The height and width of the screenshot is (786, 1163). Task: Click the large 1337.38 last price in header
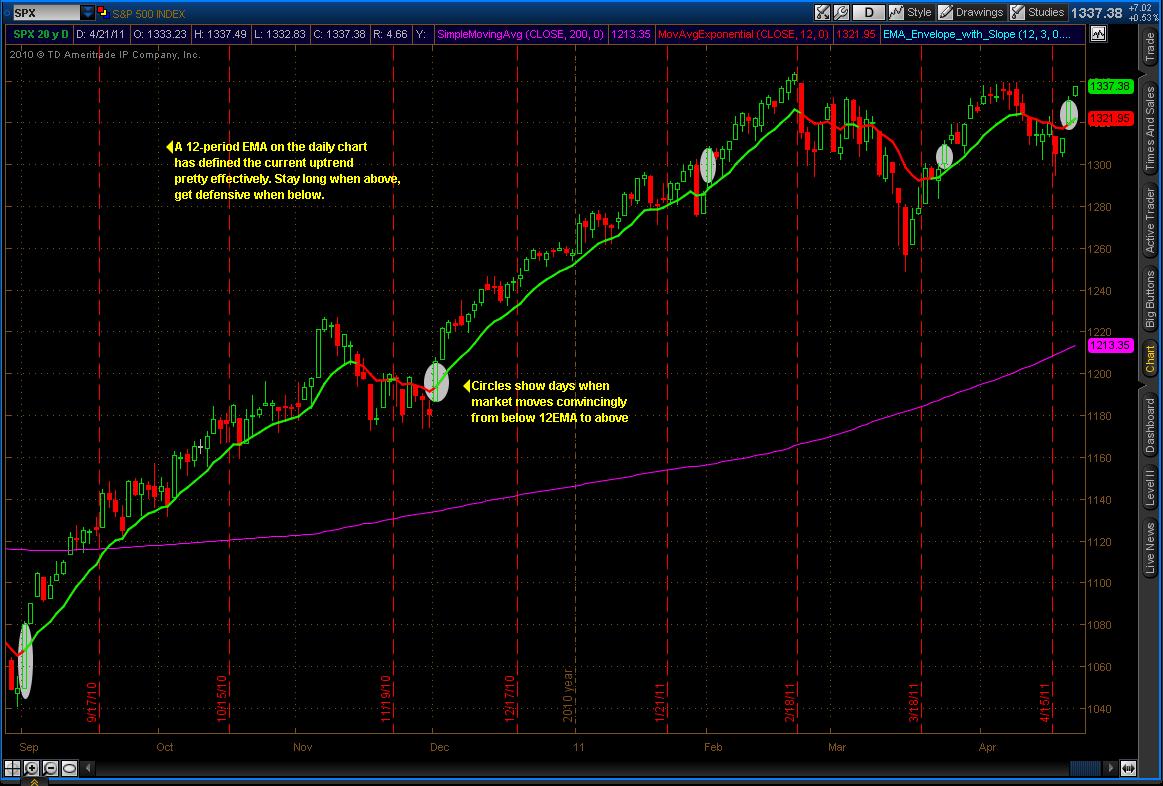tap(1096, 13)
